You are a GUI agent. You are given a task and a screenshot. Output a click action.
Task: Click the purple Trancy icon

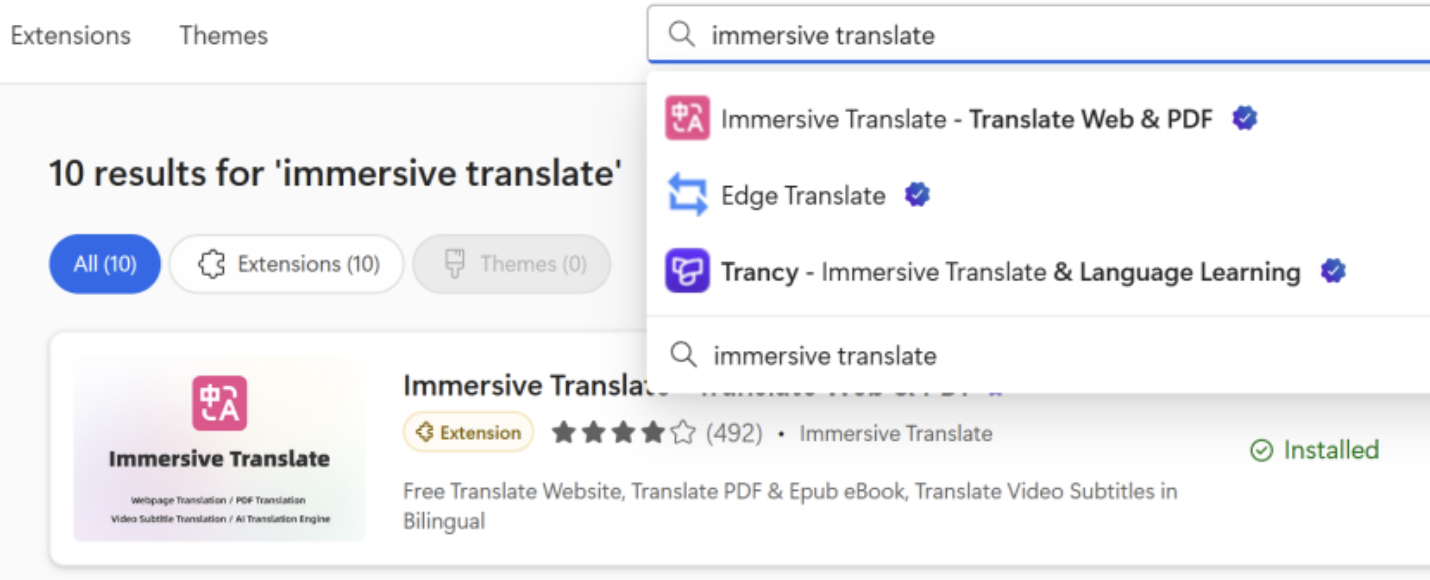click(x=687, y=271)
